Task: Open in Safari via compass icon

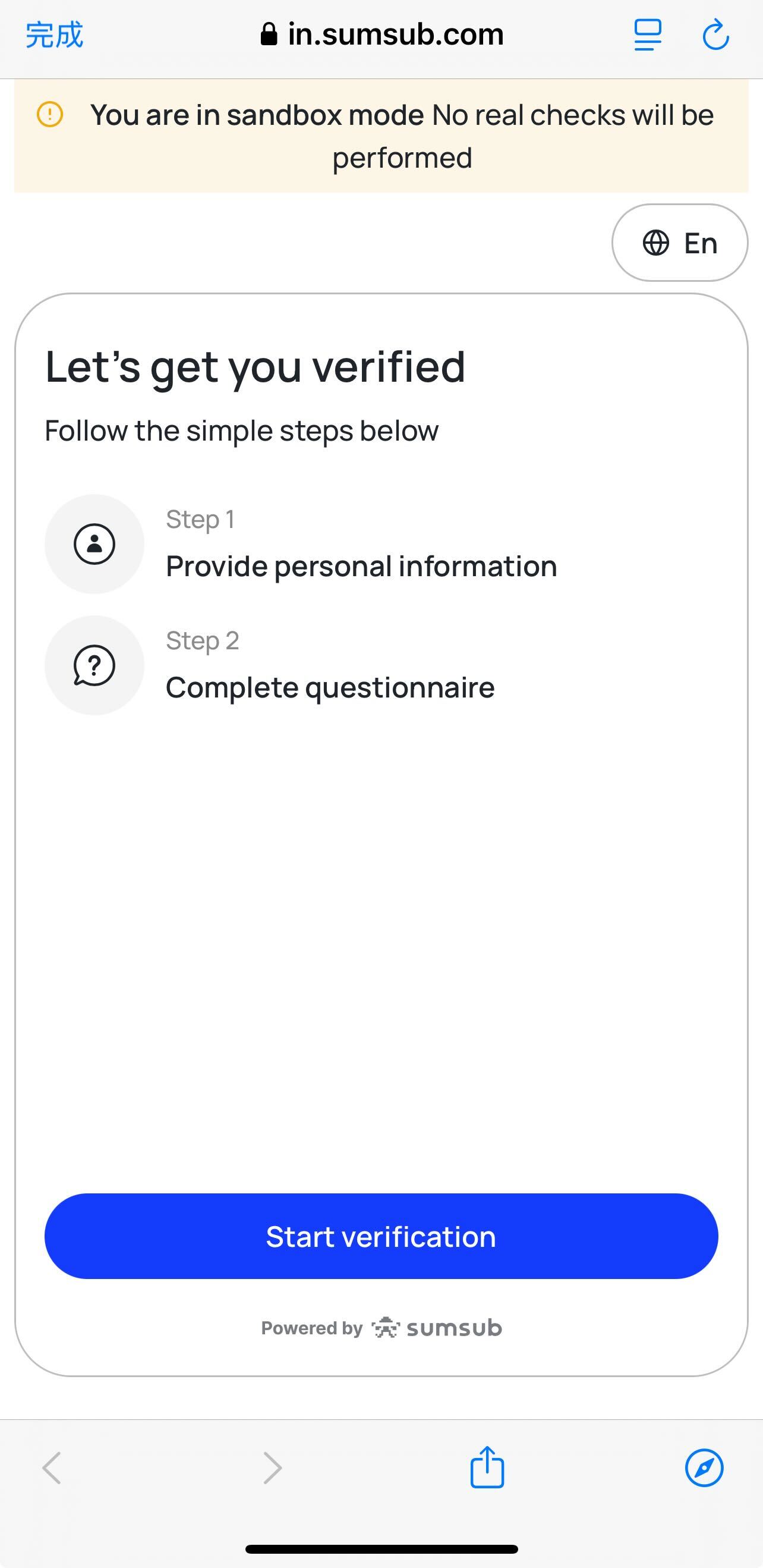Action: [704, 1468]
